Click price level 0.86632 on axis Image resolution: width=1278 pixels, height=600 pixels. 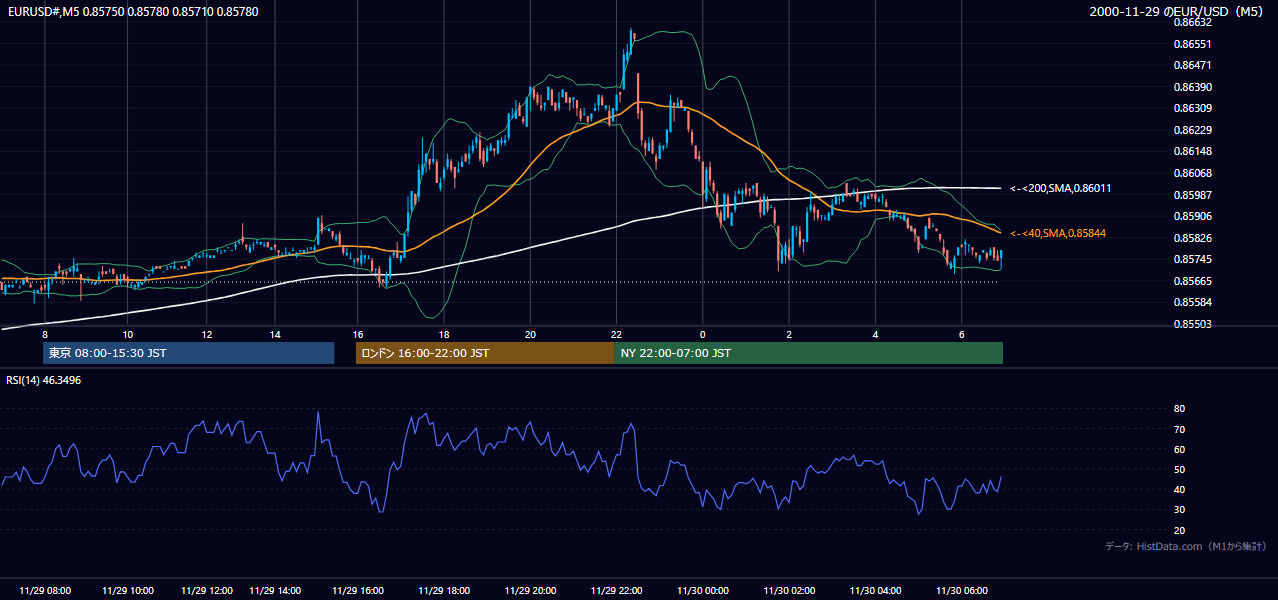click(1193, 22)
